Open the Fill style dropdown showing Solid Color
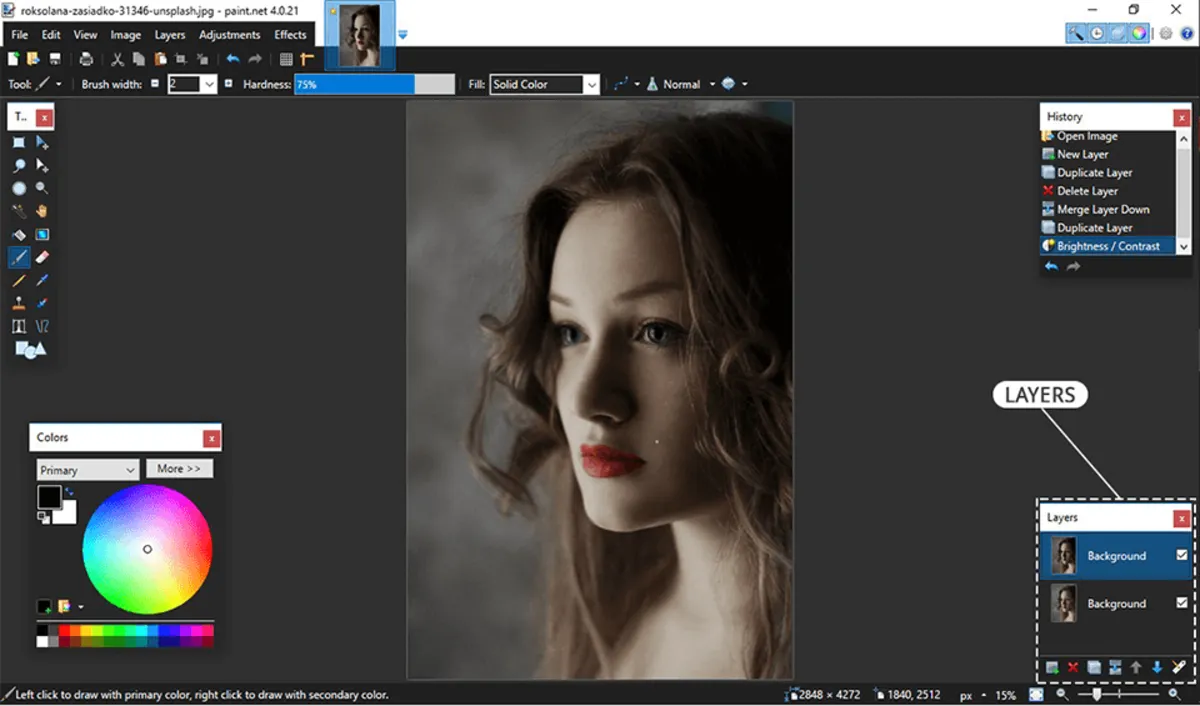The height and width of the screenshot is (706, 1200). click(592, 84)
